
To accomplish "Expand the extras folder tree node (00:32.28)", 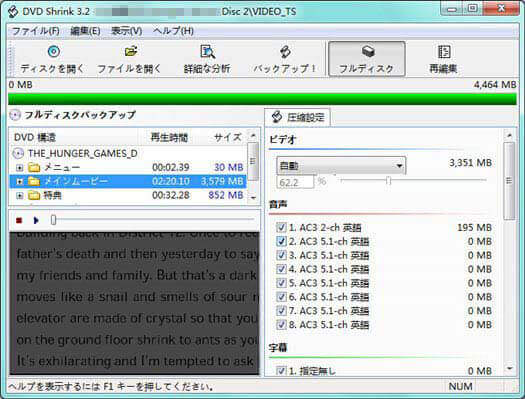I will (20, 195).
